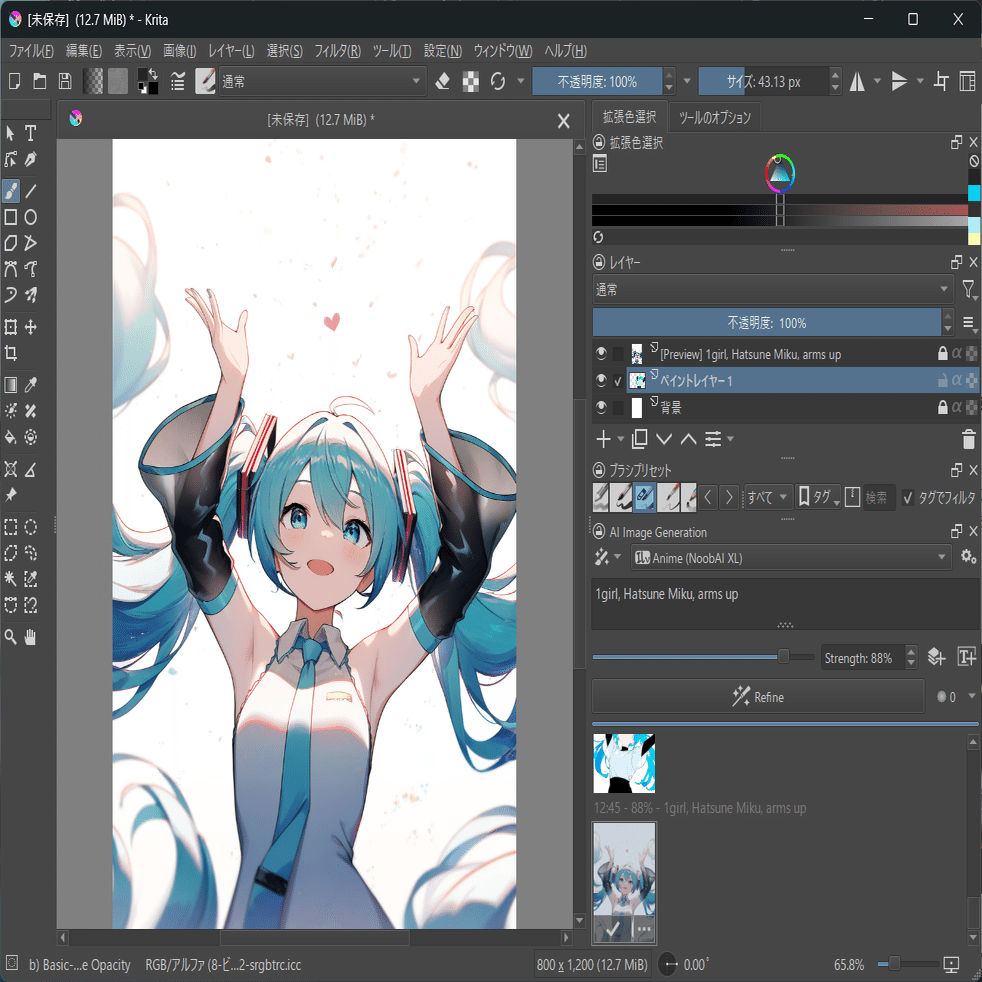Toggle alpha lock on ペイントレイヤー1
Image resolution: width=982 pixels, height=982 pixels.
[956, 380]
